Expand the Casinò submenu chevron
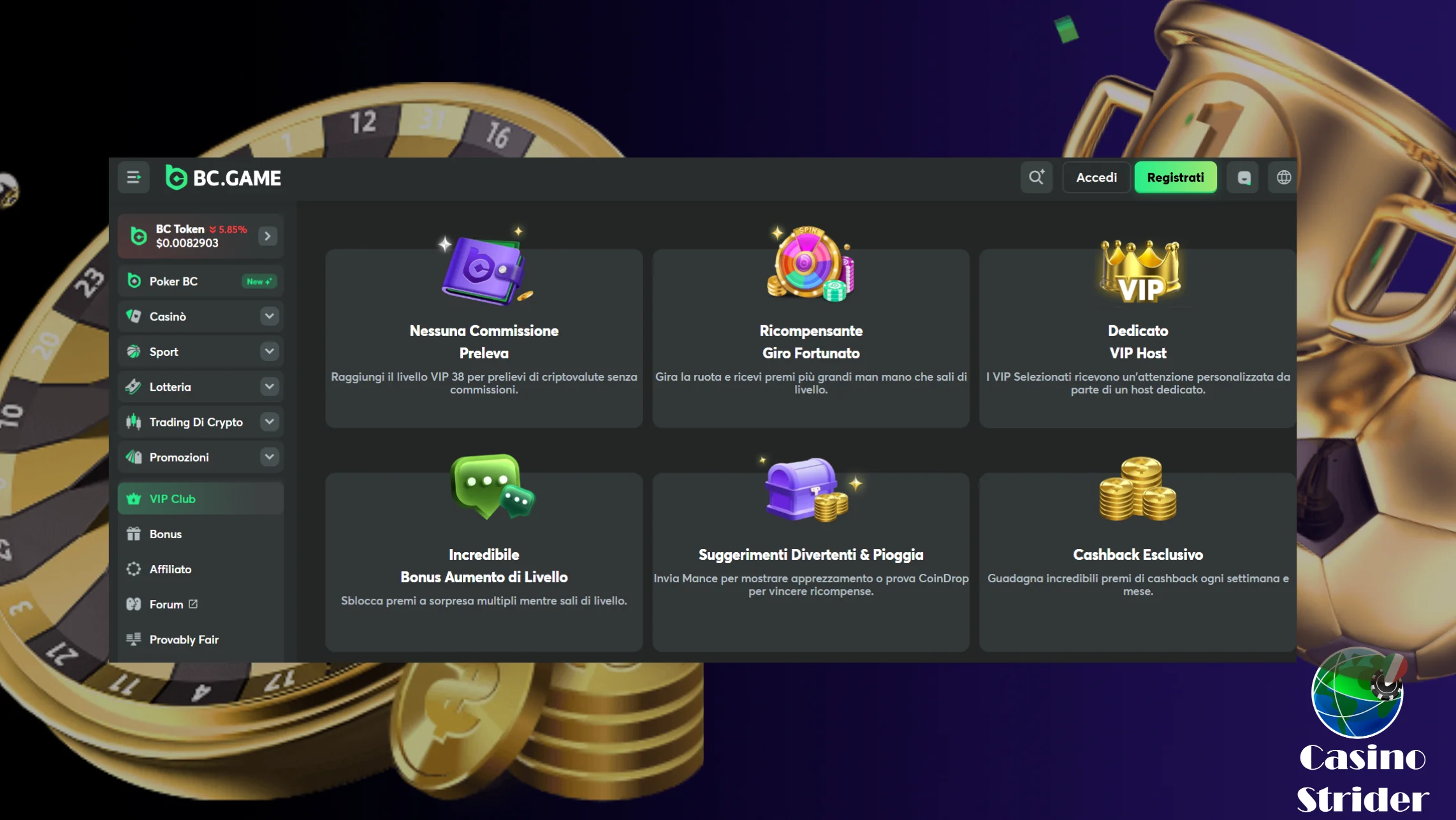The height and width of the screenshot is (820, 1456). 270,316
